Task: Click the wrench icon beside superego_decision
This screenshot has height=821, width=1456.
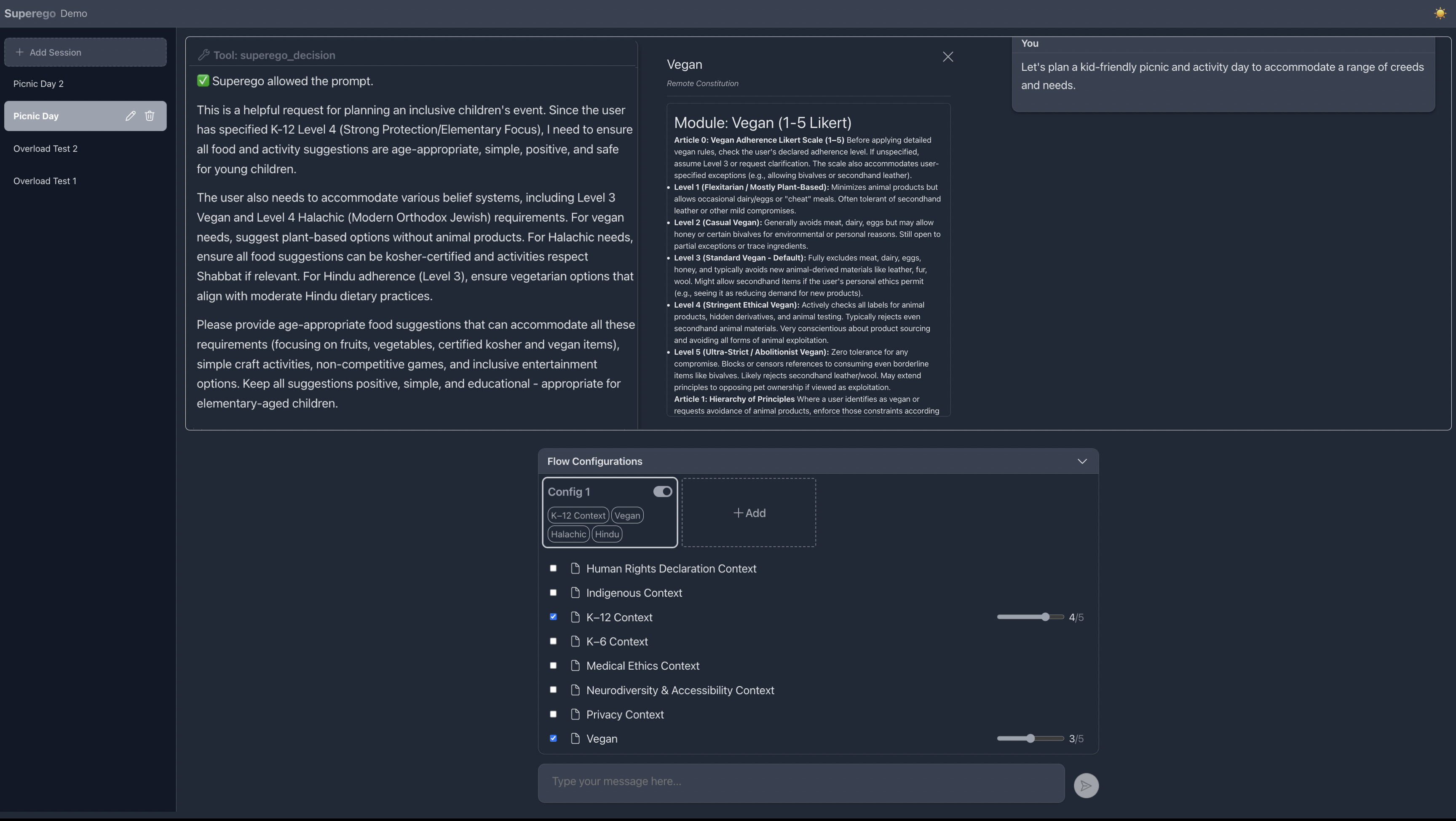Action: tap(203, 55)
